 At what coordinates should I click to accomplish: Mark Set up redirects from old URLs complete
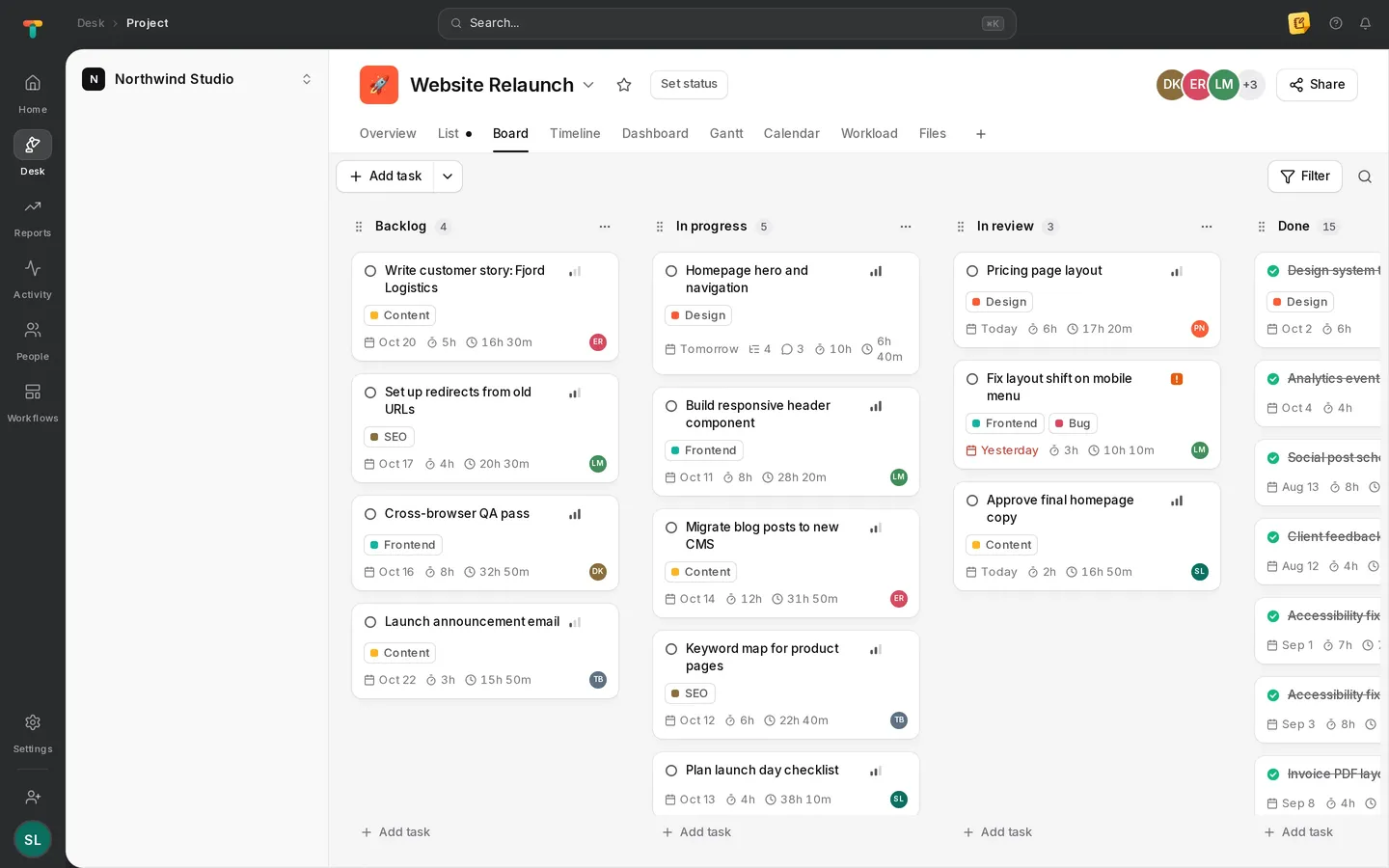(x=370, y=393)
